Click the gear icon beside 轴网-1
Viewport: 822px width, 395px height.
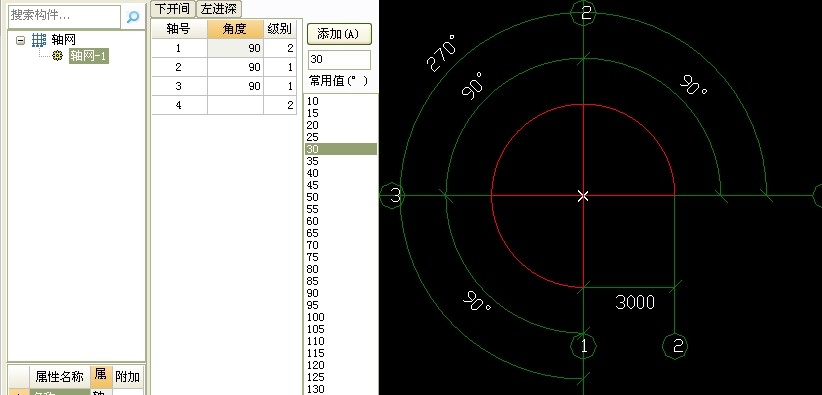[x=58, y=56]
